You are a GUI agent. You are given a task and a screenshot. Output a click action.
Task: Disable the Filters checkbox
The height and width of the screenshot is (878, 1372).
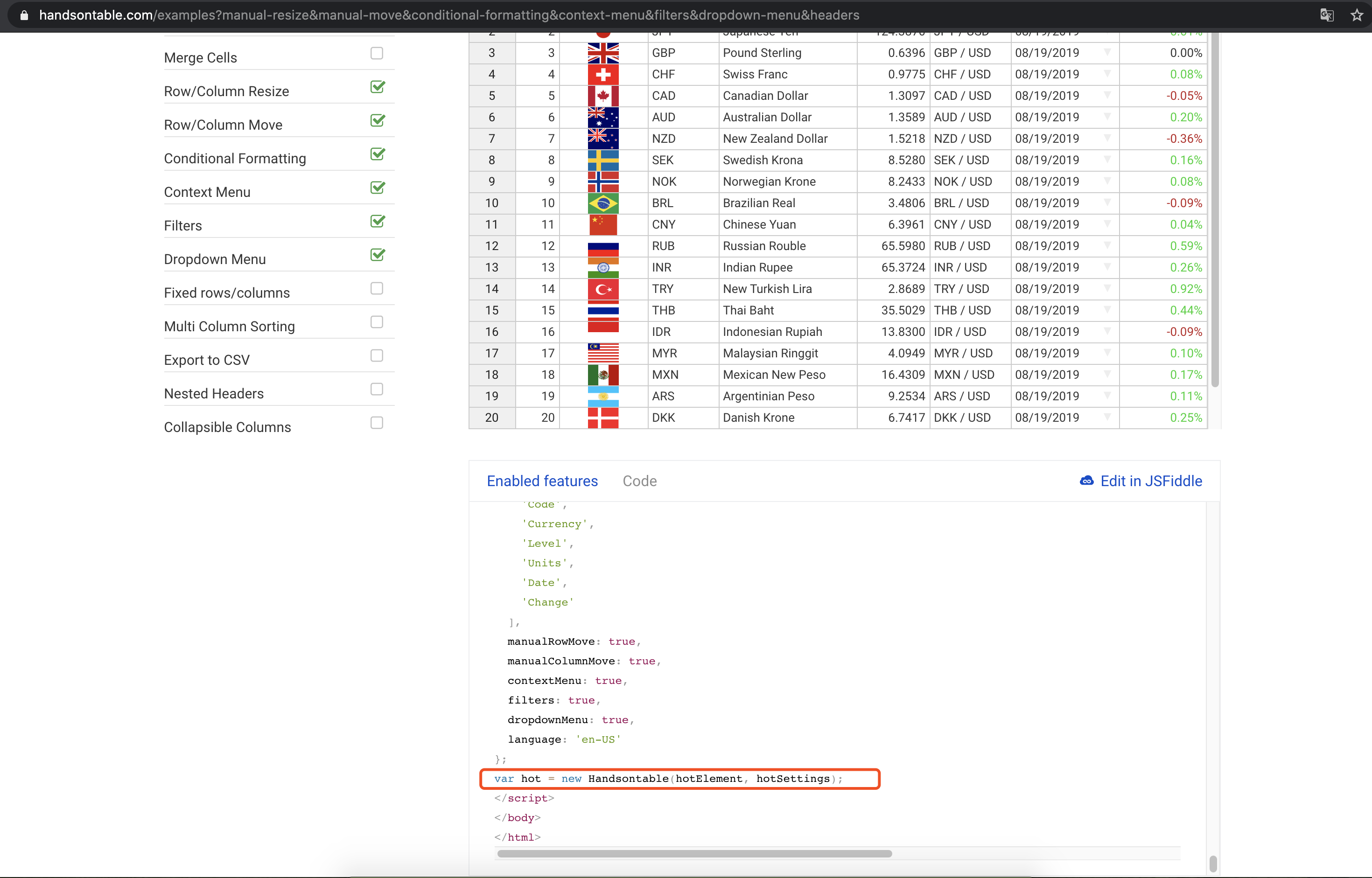click(377, 221)
